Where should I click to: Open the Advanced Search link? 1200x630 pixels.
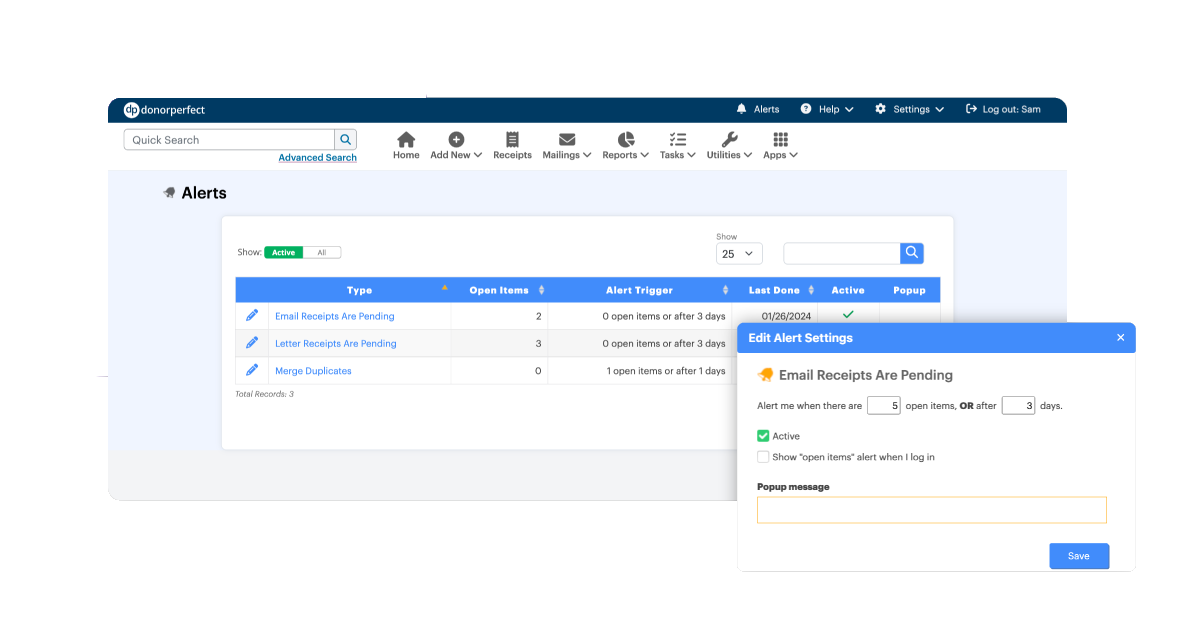pyautogui.click(x=317, y=158)
